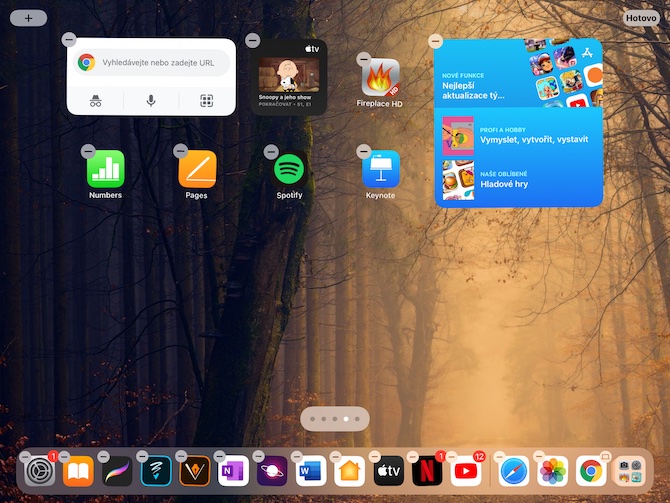This screenshot has height=503, width=670.
Task: Open the Books app in the dock
Action: point(78,471)
